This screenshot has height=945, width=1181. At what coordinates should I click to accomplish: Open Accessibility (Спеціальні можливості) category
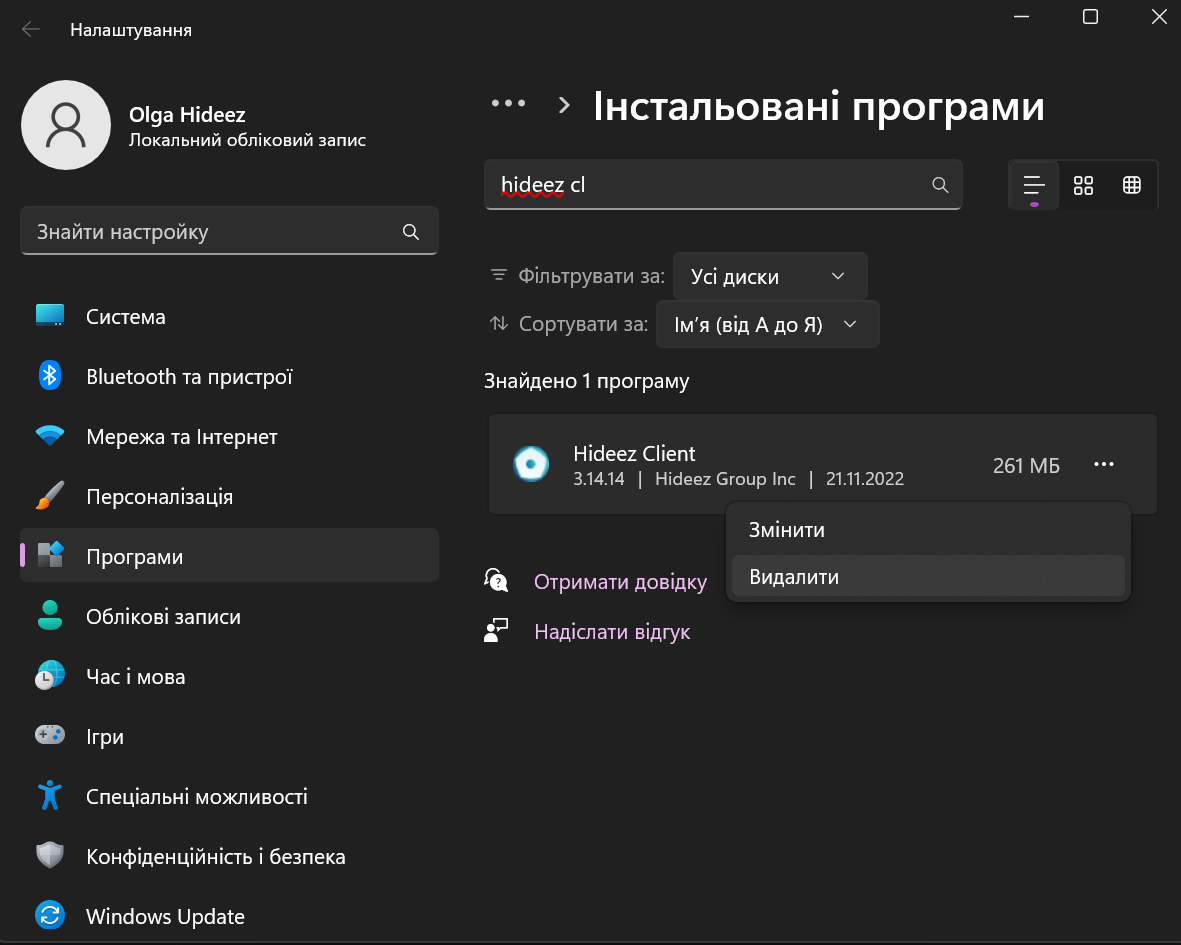(229, 796)
